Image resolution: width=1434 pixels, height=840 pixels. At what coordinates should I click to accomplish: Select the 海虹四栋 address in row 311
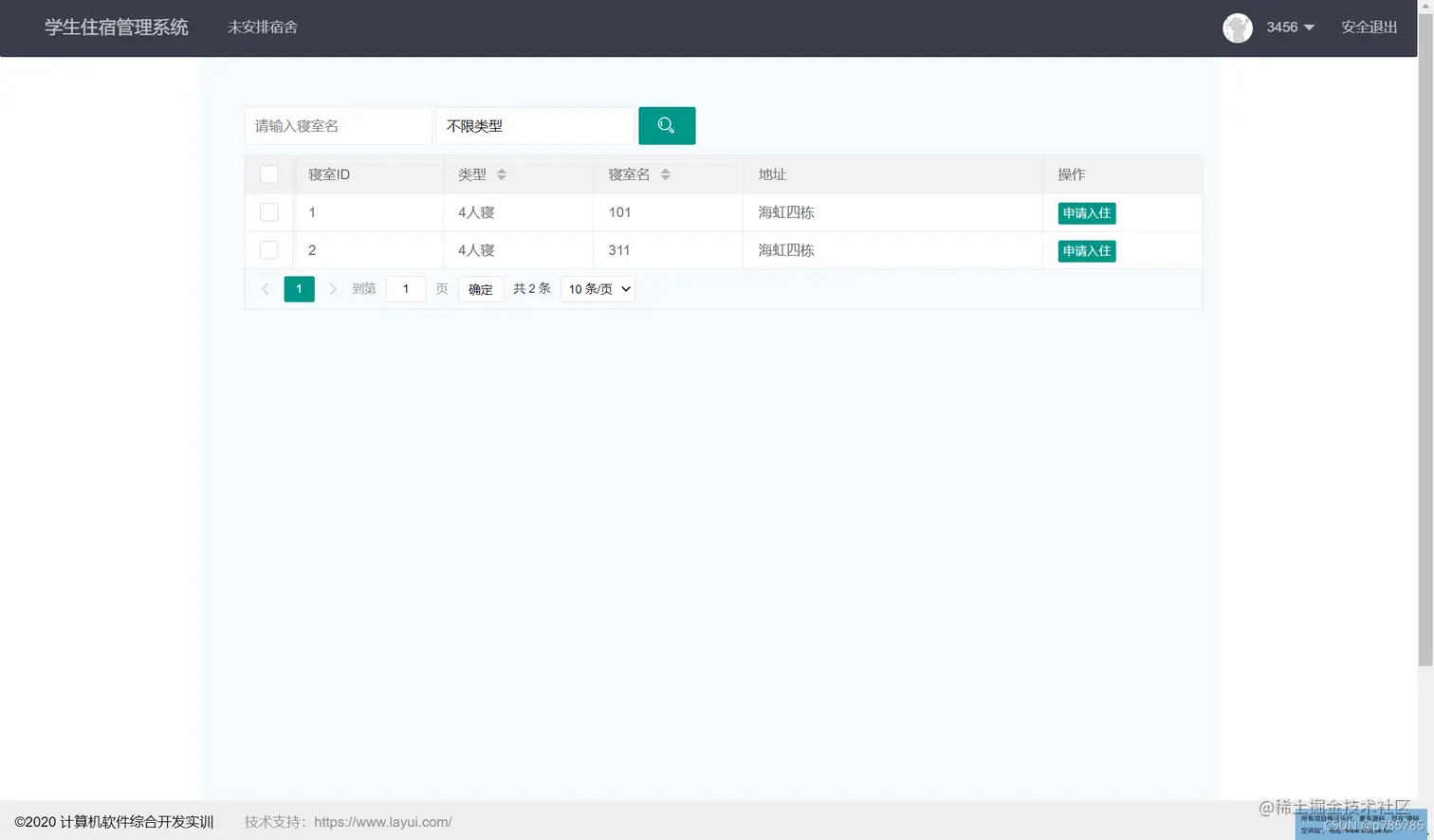[786, 250]
